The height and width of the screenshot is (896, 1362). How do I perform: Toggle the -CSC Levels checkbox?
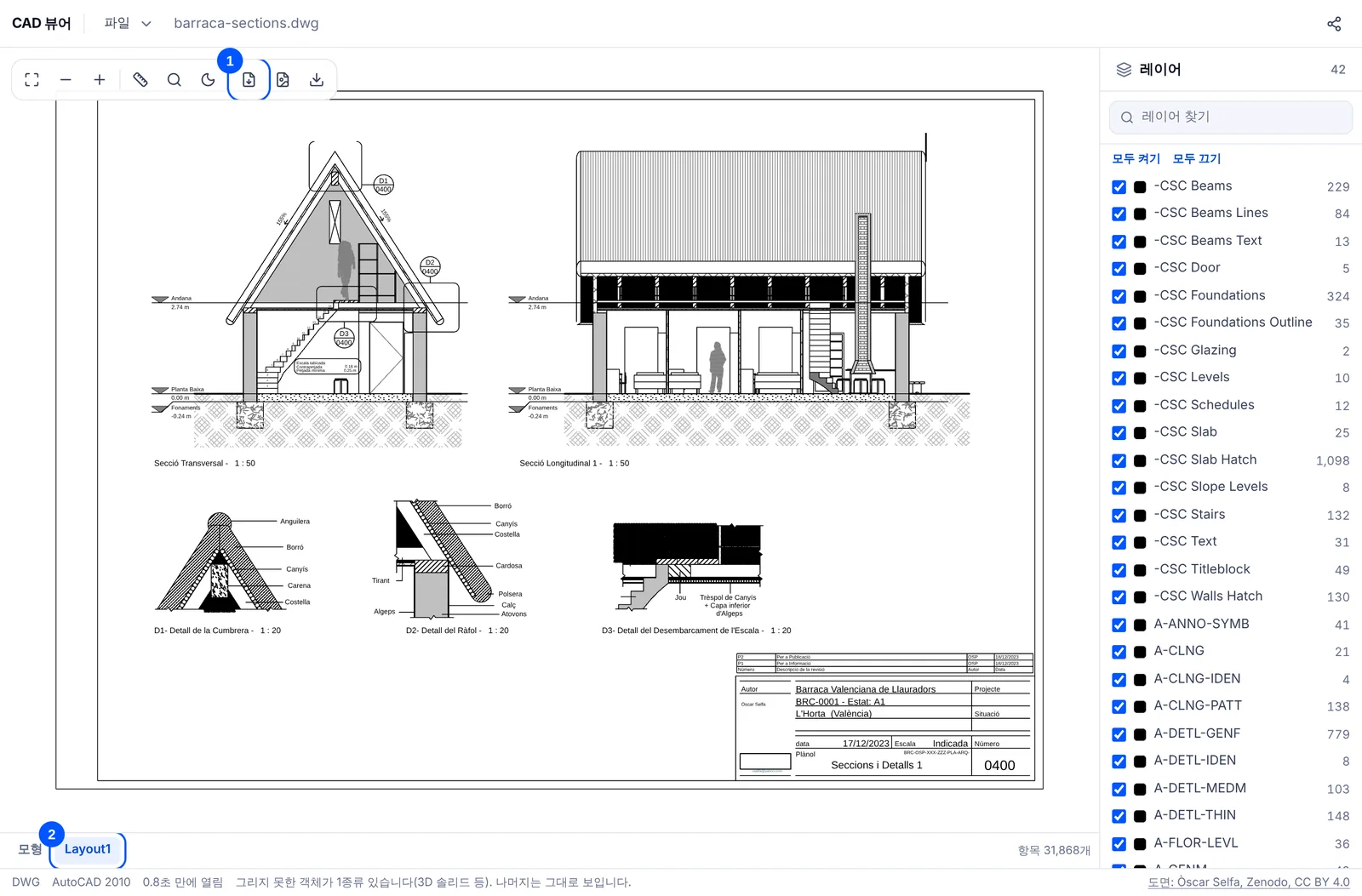(x=1119, y=379)
